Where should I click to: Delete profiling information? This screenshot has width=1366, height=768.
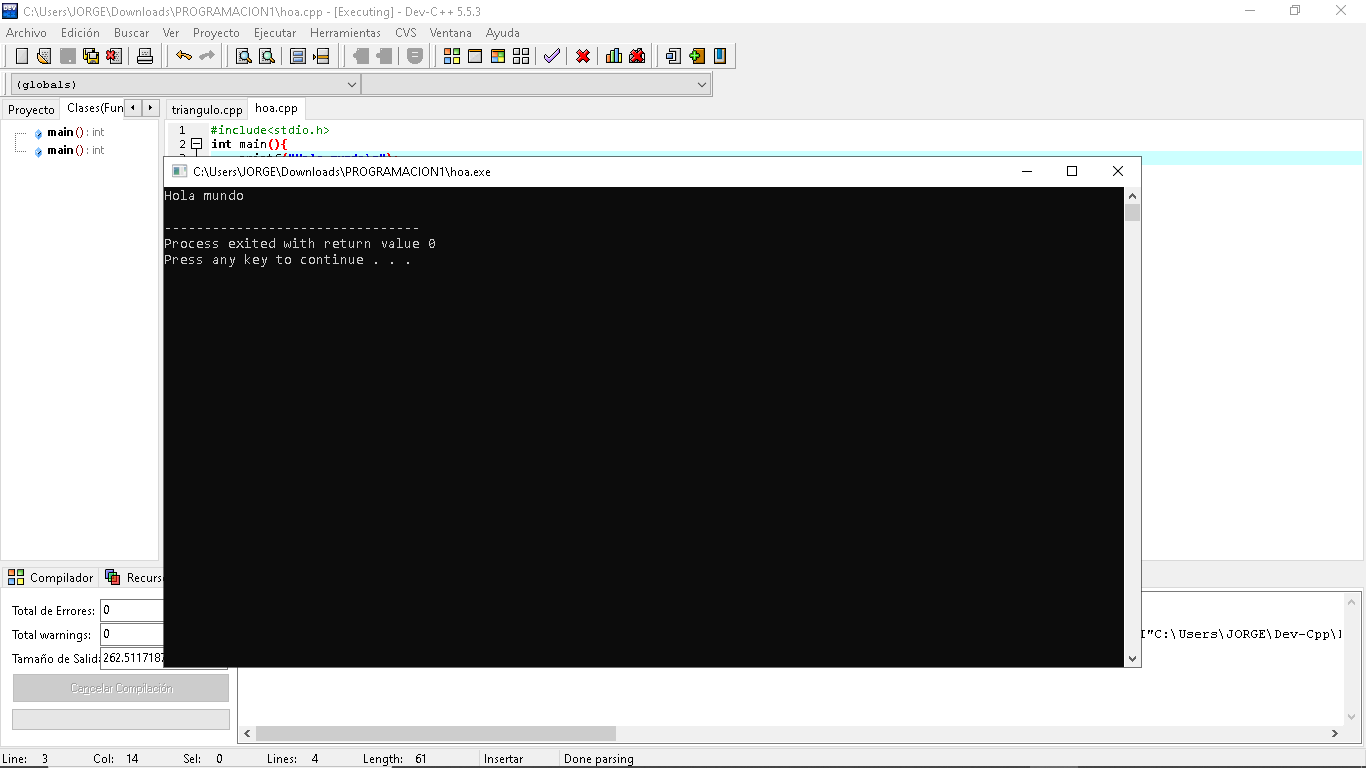pyautogui.click(x=637, y=56)
